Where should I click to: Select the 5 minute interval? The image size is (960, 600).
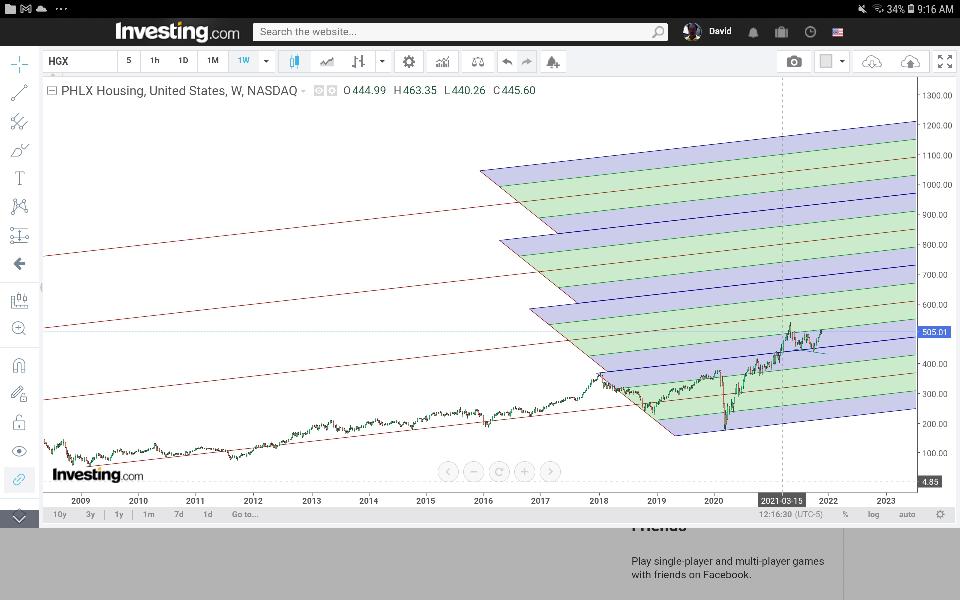[129, 61]
